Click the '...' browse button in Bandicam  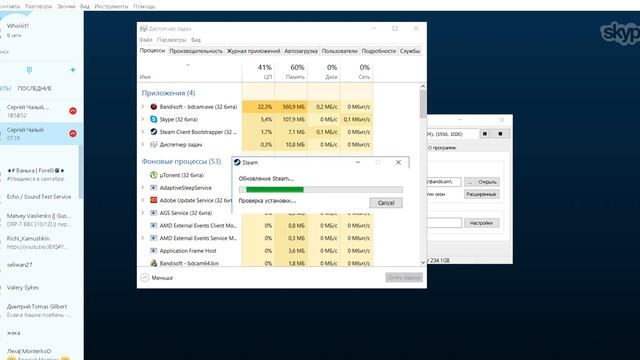click(470, 182)
